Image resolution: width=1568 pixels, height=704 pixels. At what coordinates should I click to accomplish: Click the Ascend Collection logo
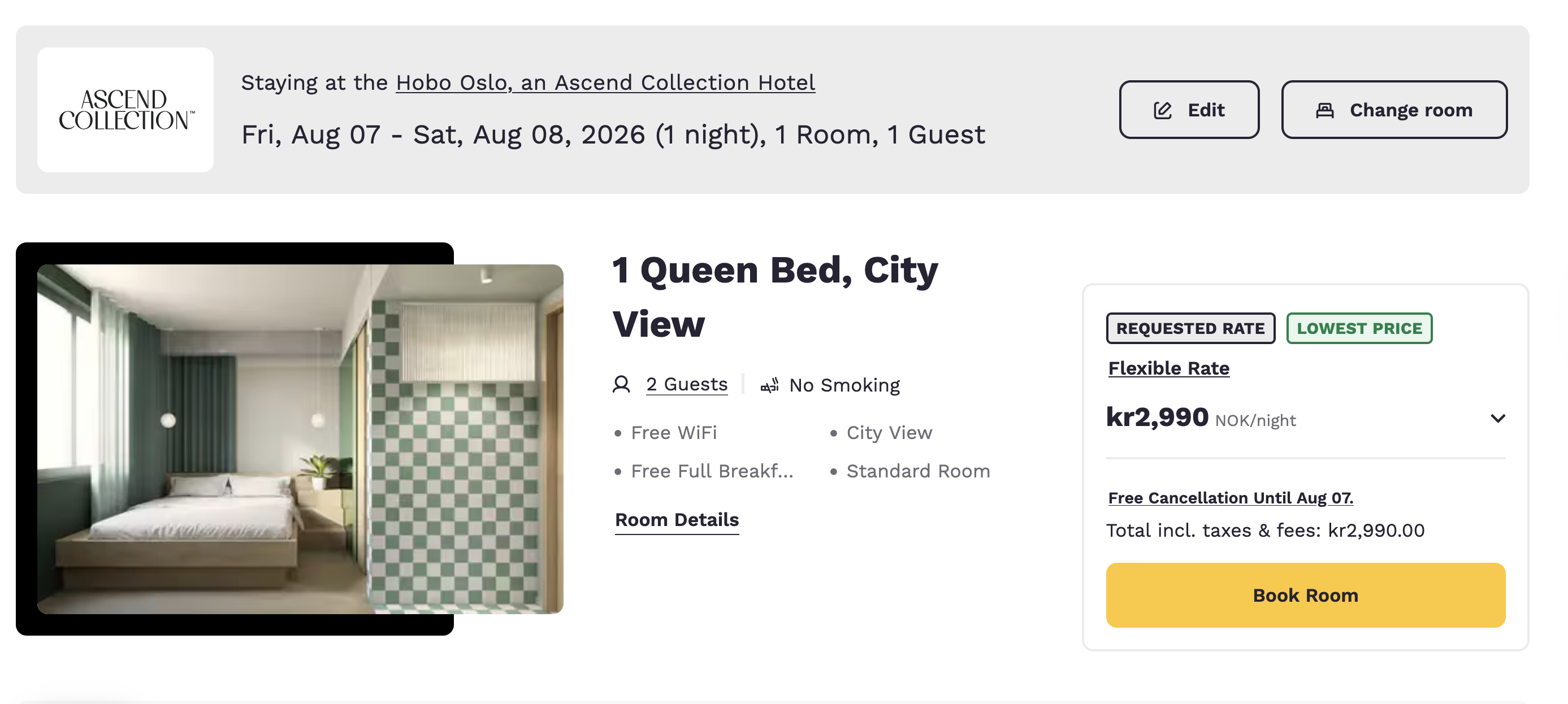(x=125, y=110)
